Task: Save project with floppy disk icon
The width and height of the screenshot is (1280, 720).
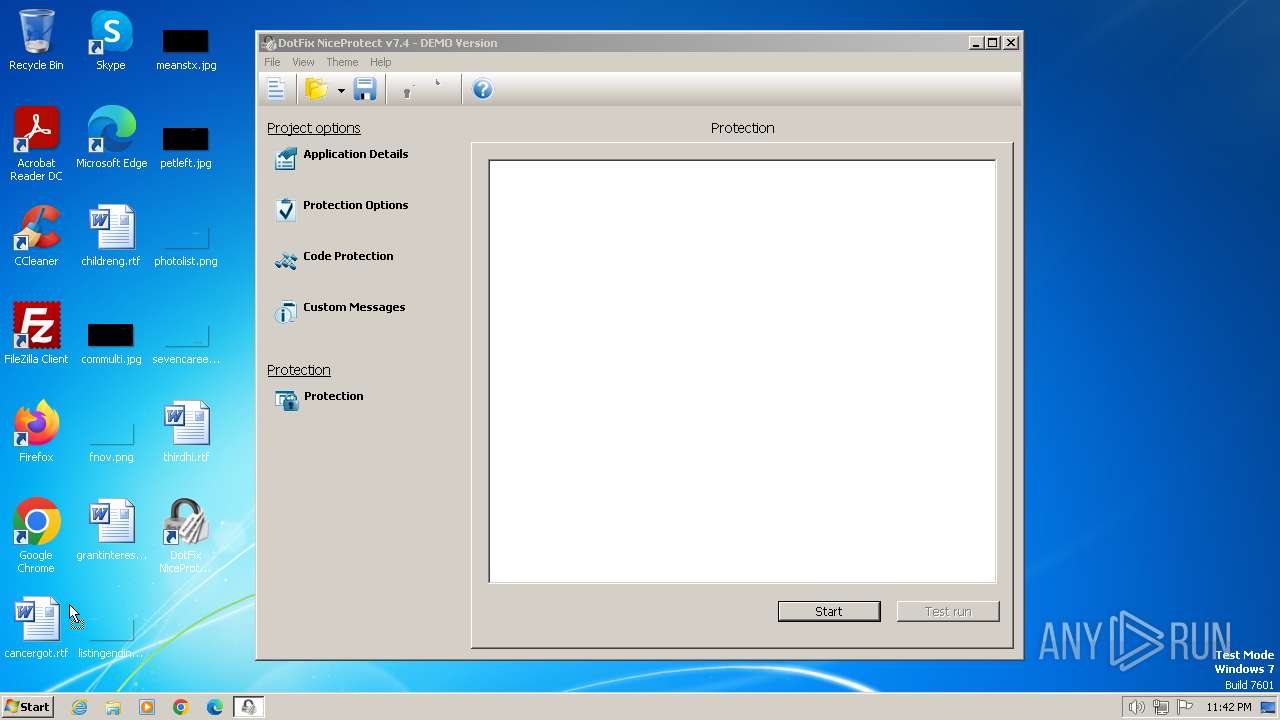Action: tap(365, 89)
